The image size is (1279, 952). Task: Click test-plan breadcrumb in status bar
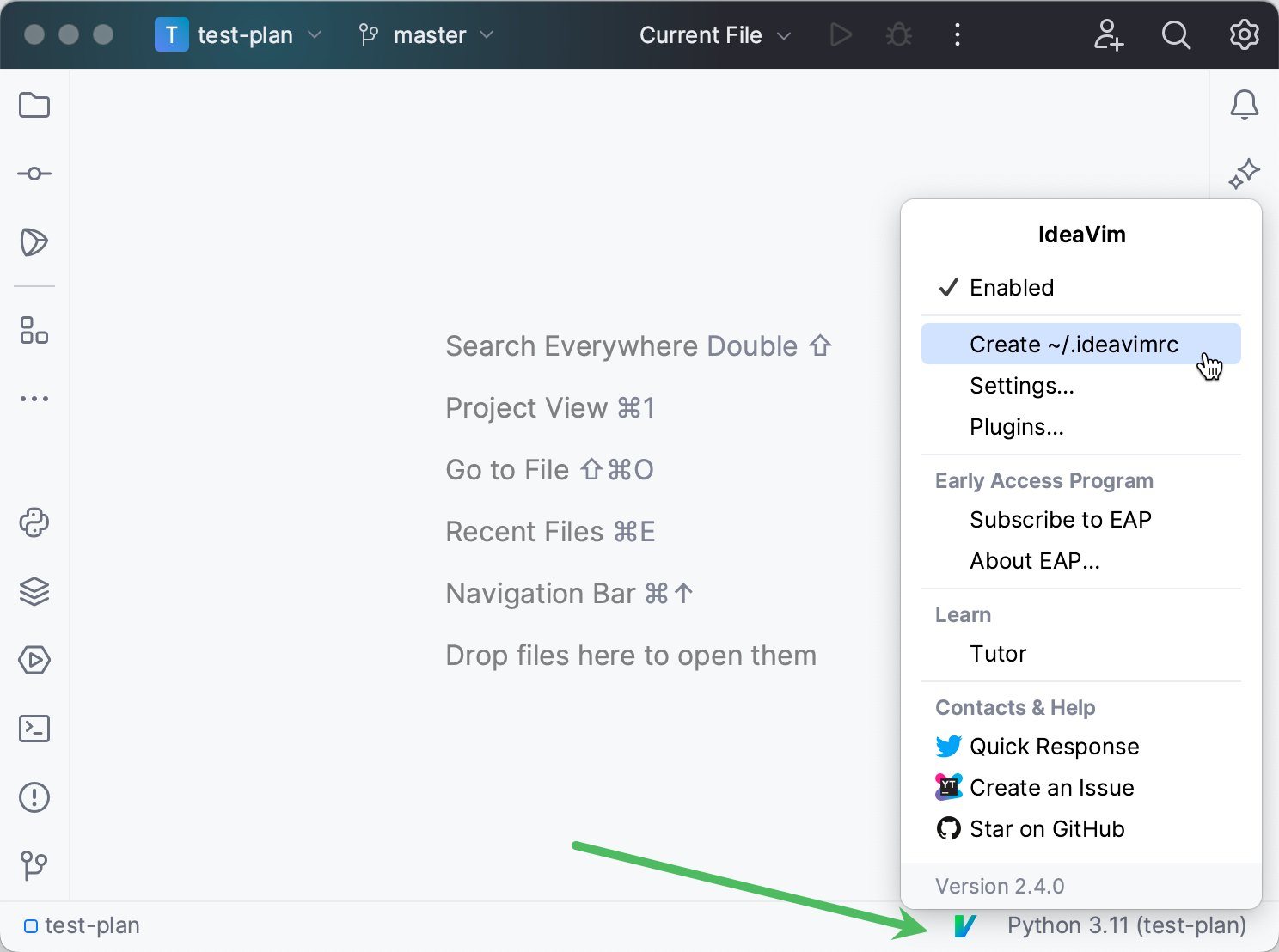click(83, 925)
